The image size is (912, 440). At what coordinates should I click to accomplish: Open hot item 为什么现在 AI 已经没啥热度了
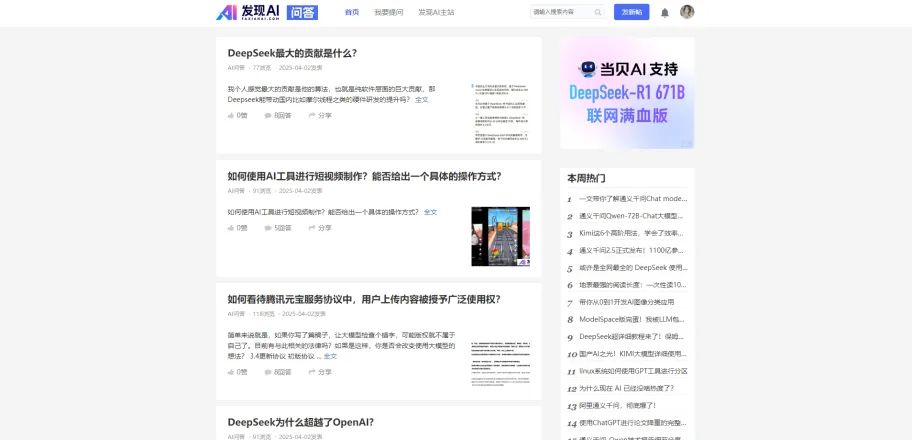(626, 388)
